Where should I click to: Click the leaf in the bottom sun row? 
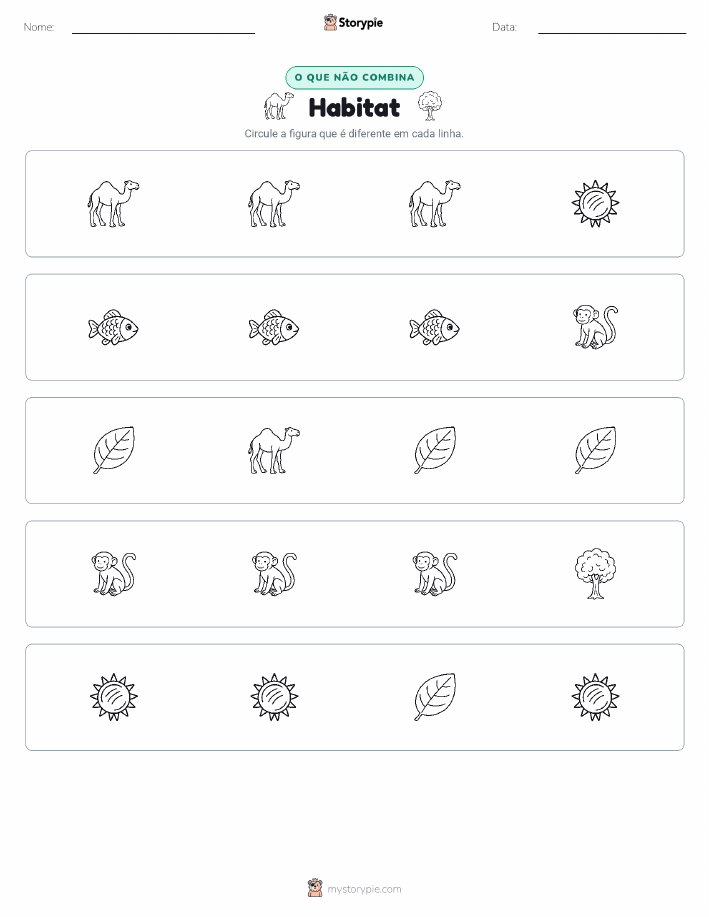pyautogui.click(x=435, y=697)
